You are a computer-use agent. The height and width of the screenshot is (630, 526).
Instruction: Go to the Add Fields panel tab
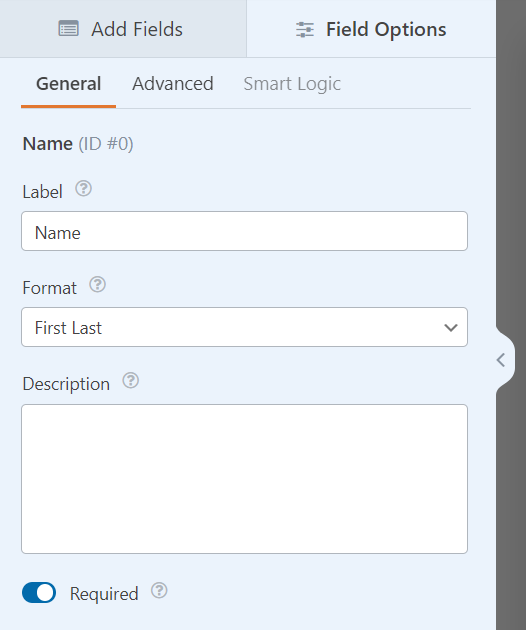[123, 29]
